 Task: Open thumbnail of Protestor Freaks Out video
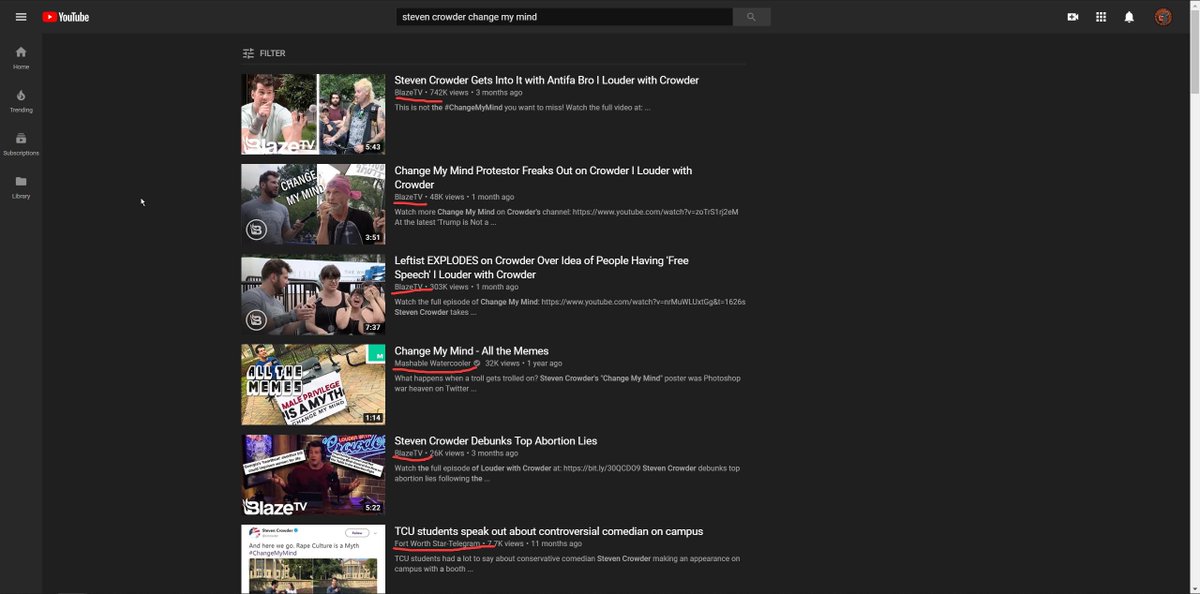pyautogui.click(x=313, y=204)
